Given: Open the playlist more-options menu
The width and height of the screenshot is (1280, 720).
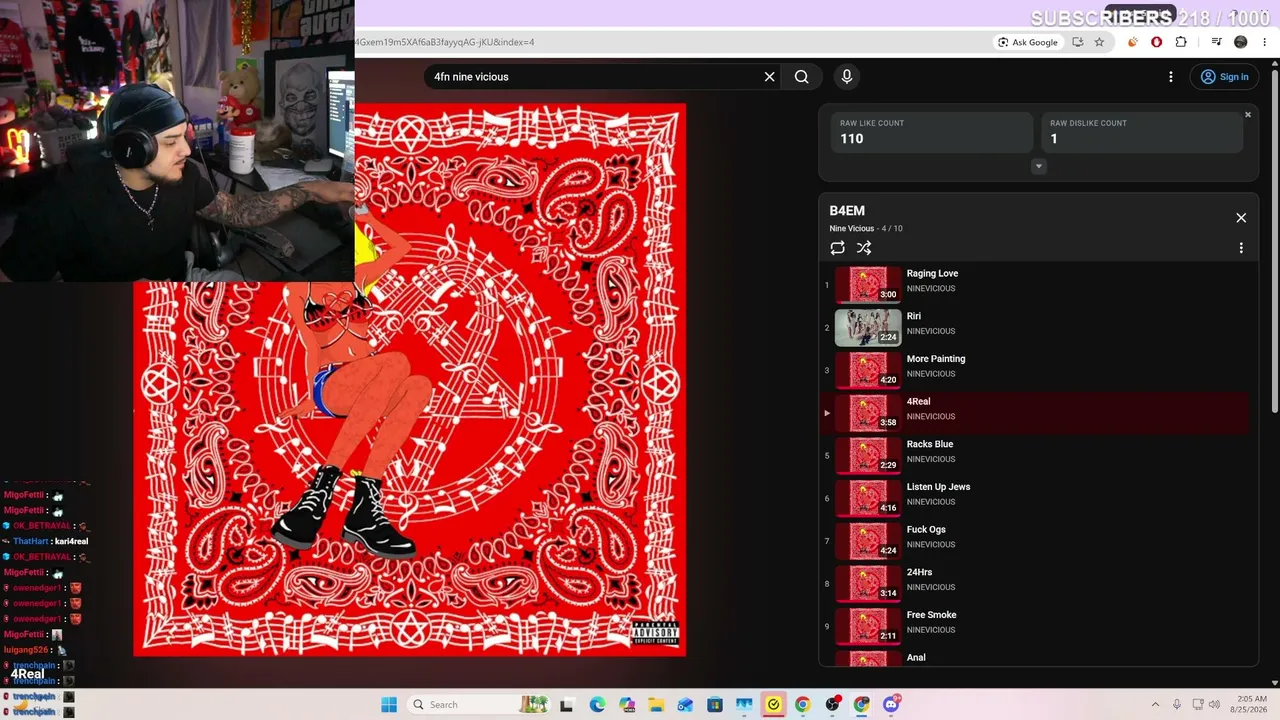Looking at the screenshot, I should (x=1241, y=248).
